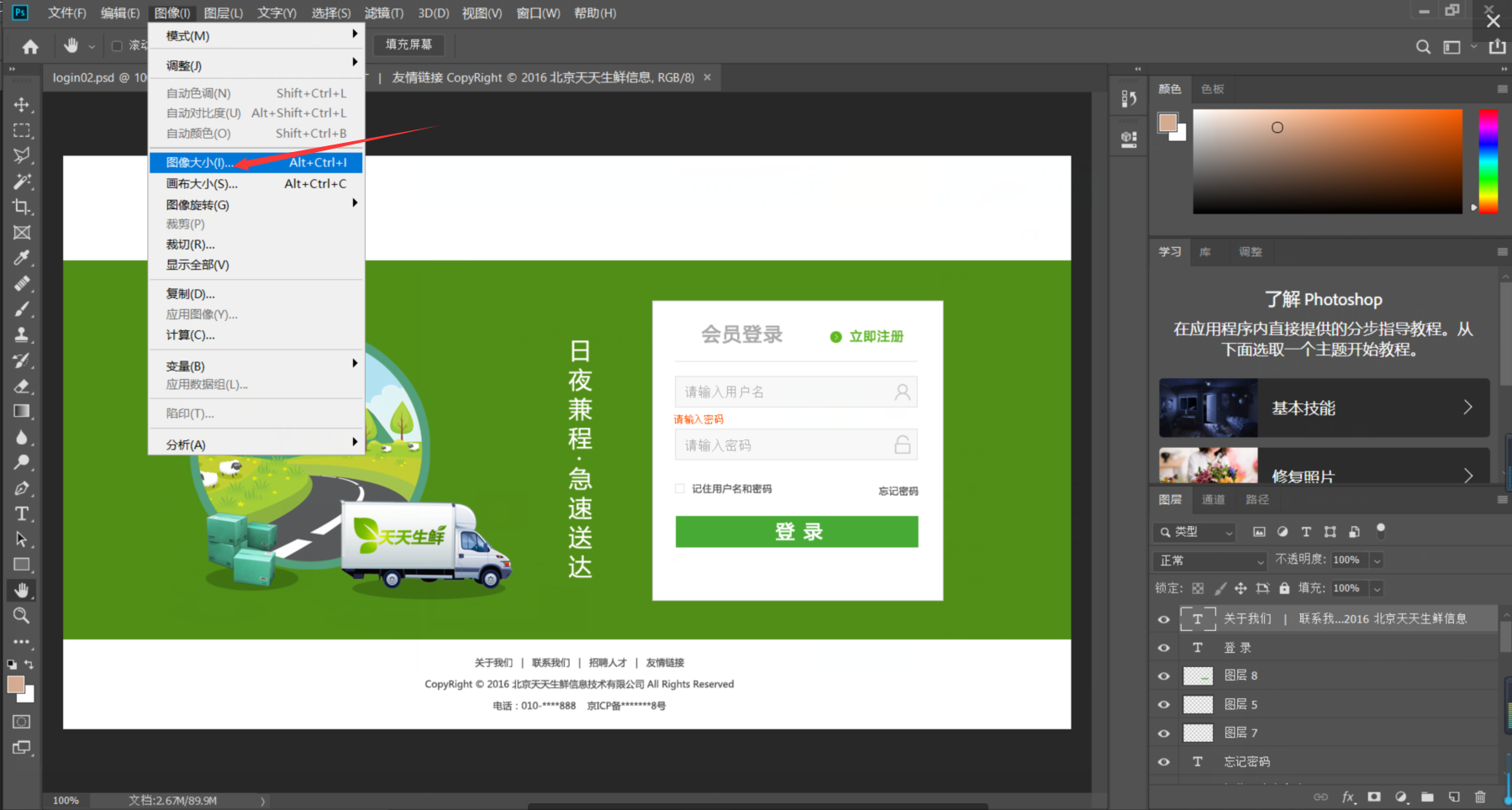Choose 画布大小(S)... menu item
The image size is (1512, 810).
(256, 183)
